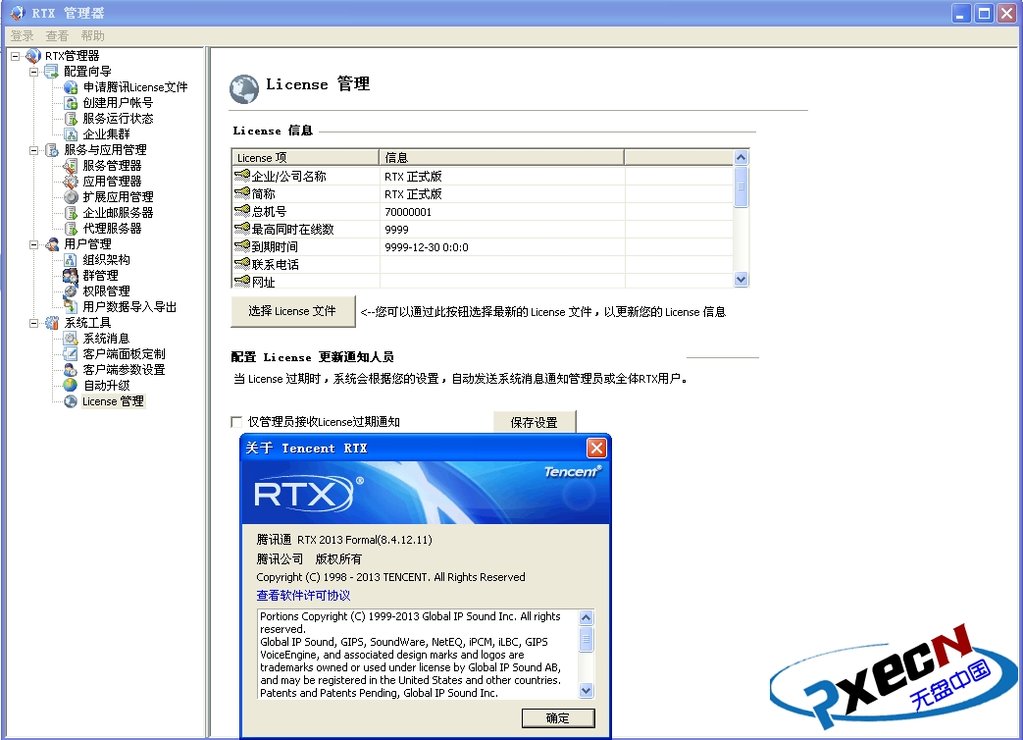Click the 查看软件许可协议 link

[x=303, y=595]
